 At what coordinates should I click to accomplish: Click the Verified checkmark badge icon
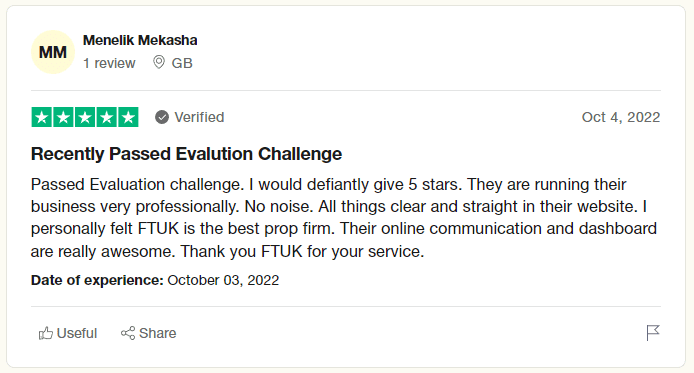click(162, 117)
